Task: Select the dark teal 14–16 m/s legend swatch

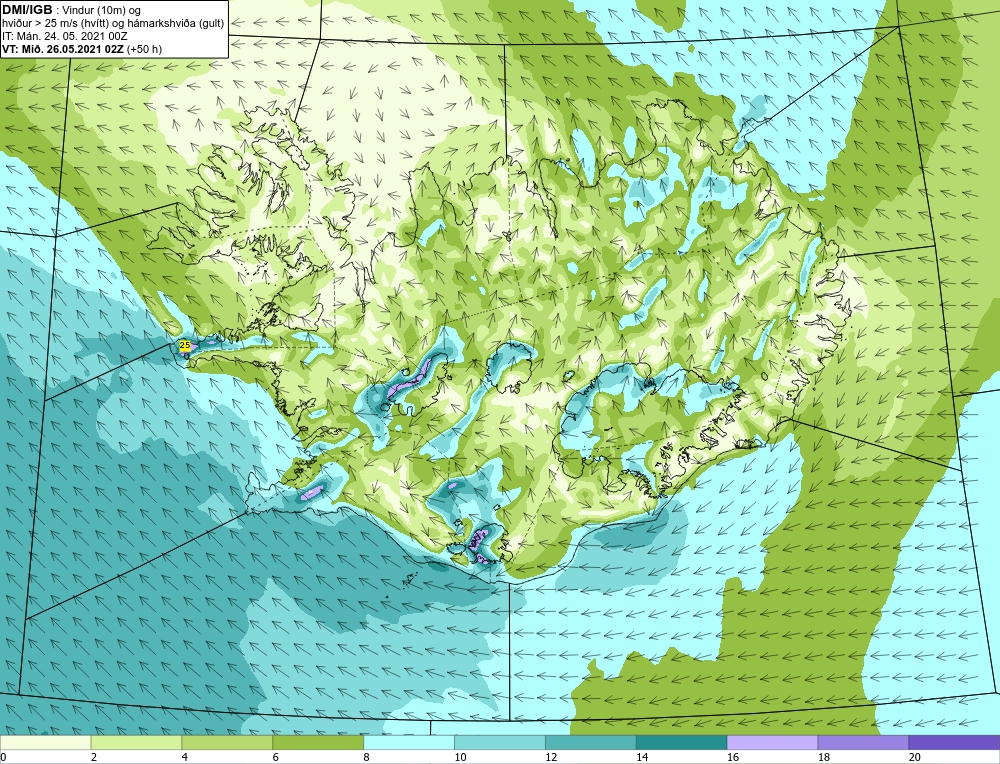Action: point(682,743)
